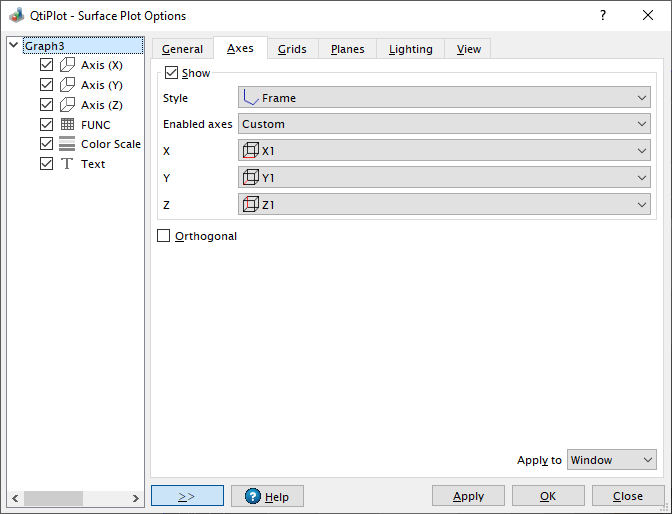Image resolution: width=672 pixels, height=514 pixels.
Task: Switch to the Lighting tab
Action: click(410, 49)
